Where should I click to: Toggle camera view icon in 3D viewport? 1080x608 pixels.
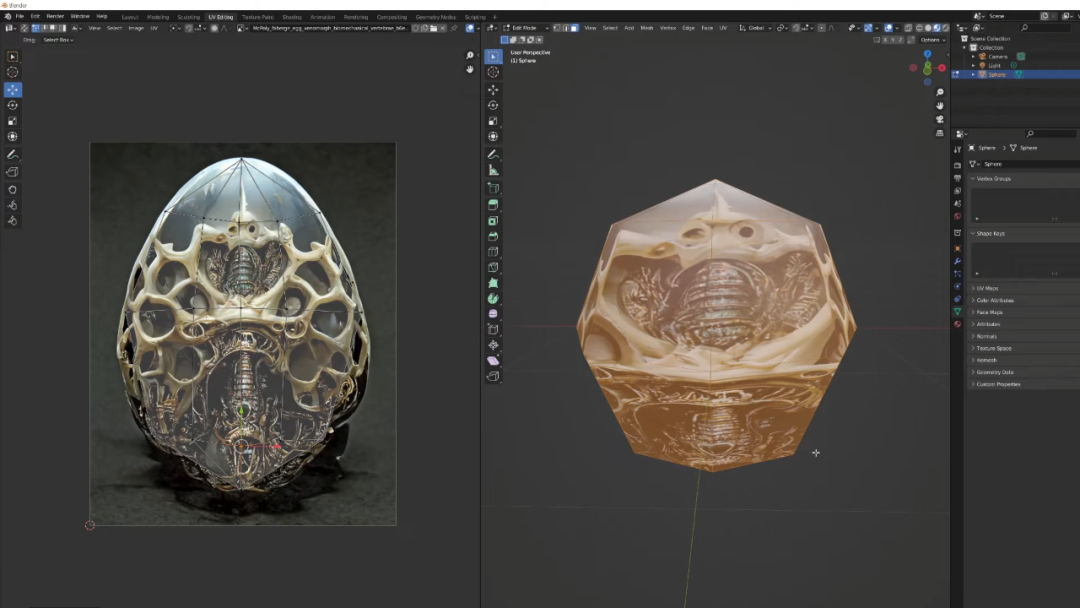[x=940, y=119]
